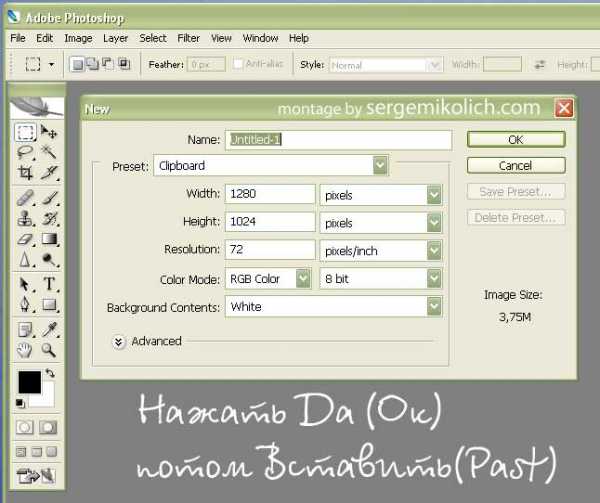Image resolution: width=600 pixels, height=503 pixels.
Task: Click the black foreground color swatch
Action: tap(29, 382)
